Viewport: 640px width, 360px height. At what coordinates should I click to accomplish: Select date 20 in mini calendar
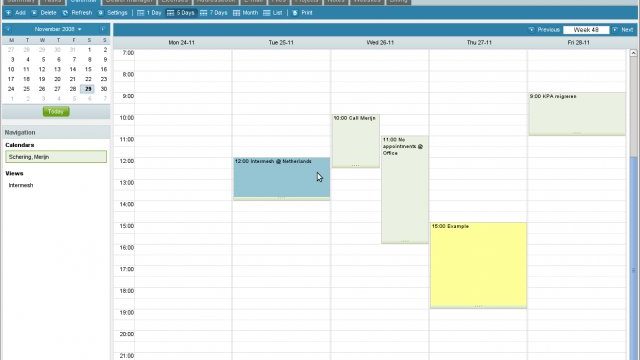(x=57, y=79)
